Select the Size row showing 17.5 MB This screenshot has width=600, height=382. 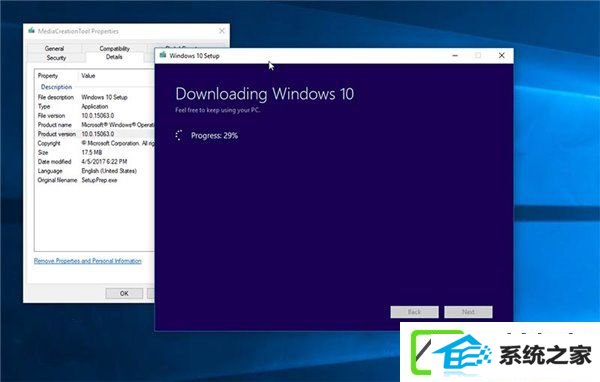(95, 152)
